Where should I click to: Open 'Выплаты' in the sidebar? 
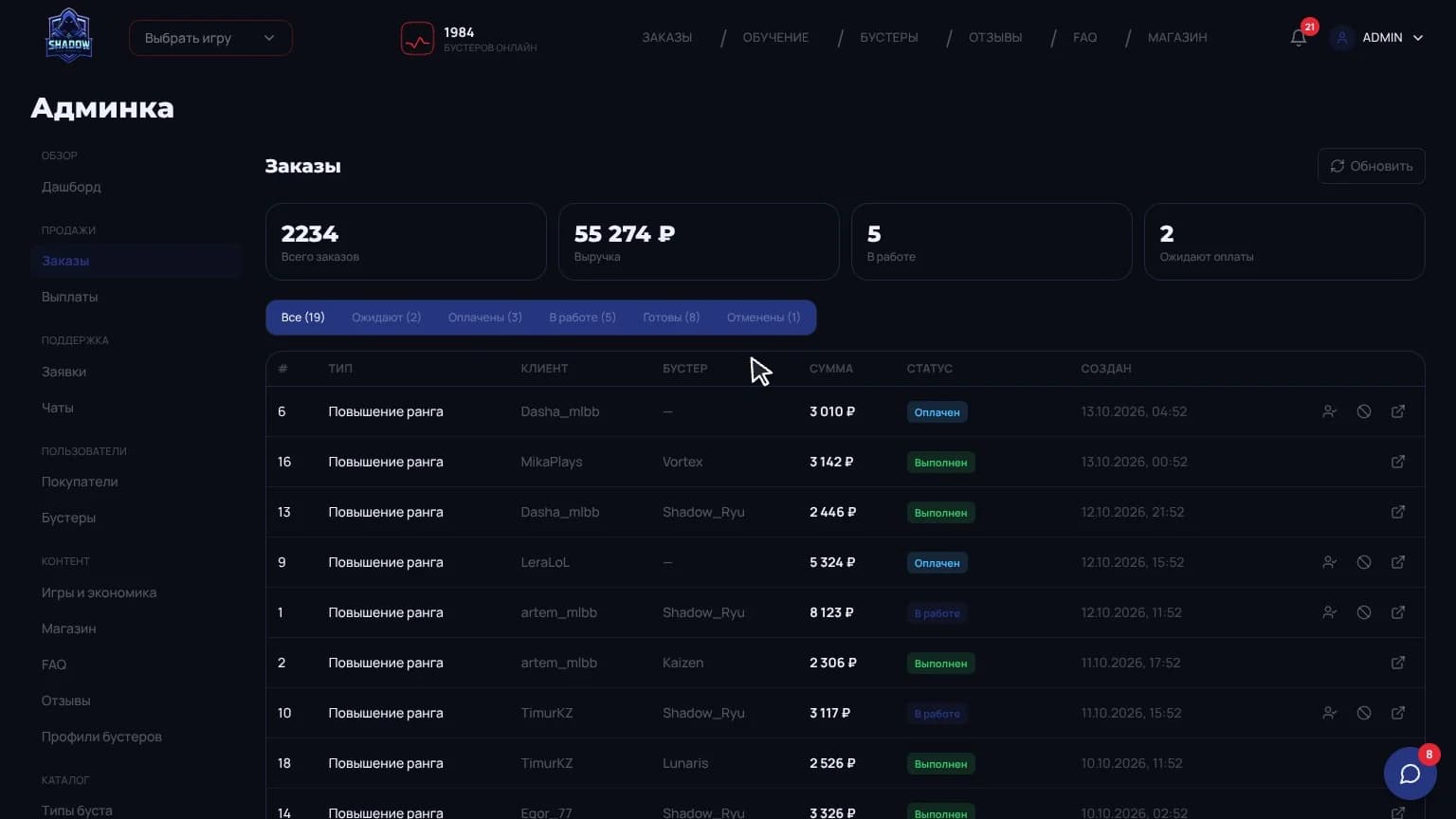(x=69, y=297)
